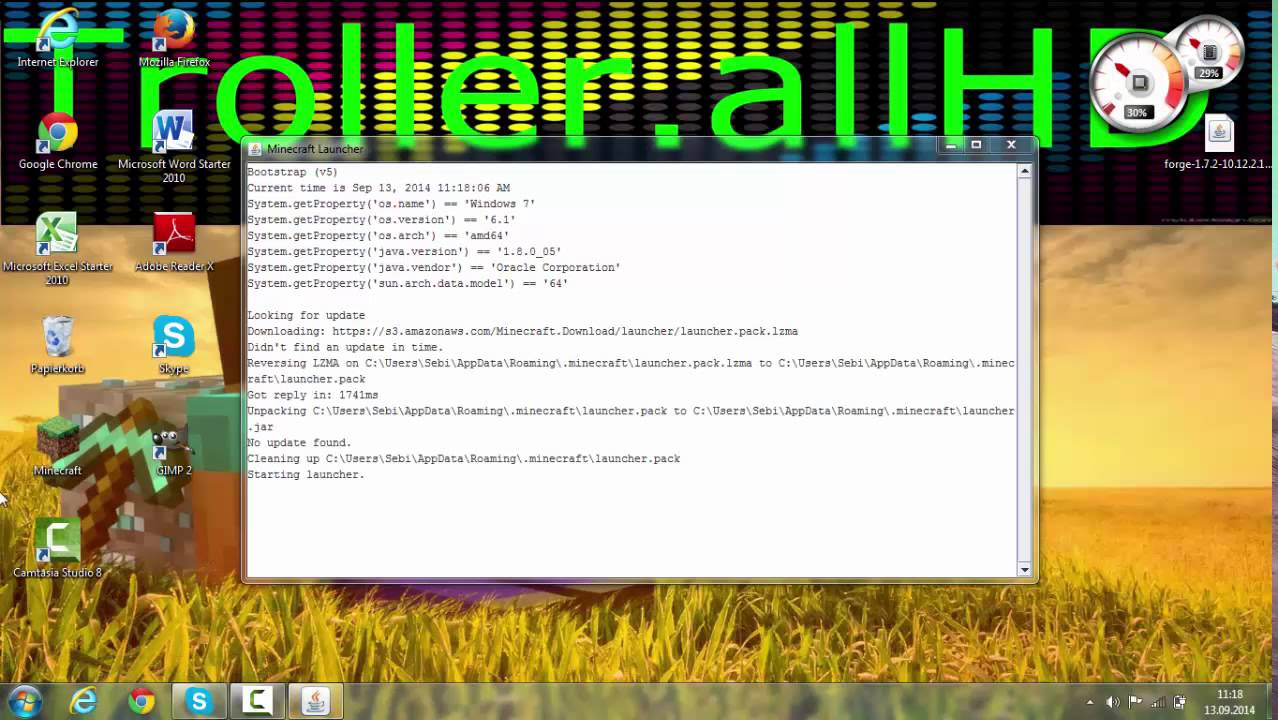Show hidden tray icons arrow
Screen dimensions: 1278x720
point(1090,702)
